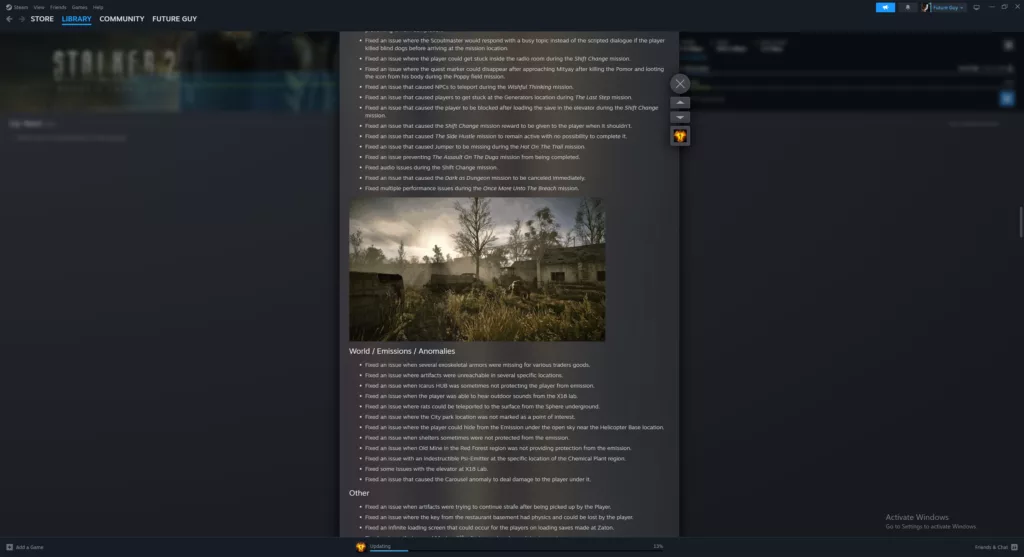The width and height of the screenshot is (1024, 557).
Task: Open the COMMUNITY tab
Action: [121, 19]
